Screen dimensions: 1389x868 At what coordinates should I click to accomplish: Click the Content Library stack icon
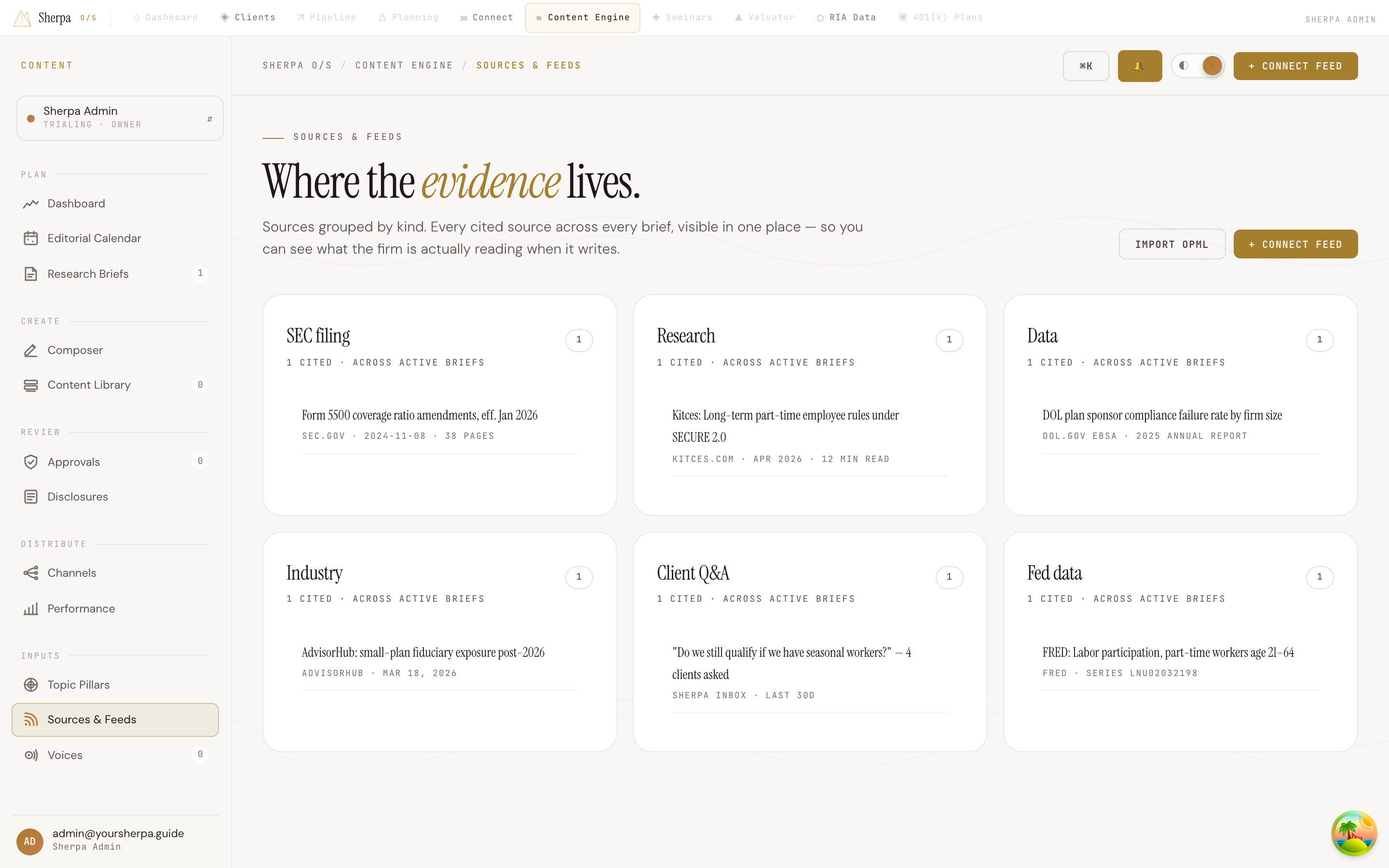click(x=31, y=385)
